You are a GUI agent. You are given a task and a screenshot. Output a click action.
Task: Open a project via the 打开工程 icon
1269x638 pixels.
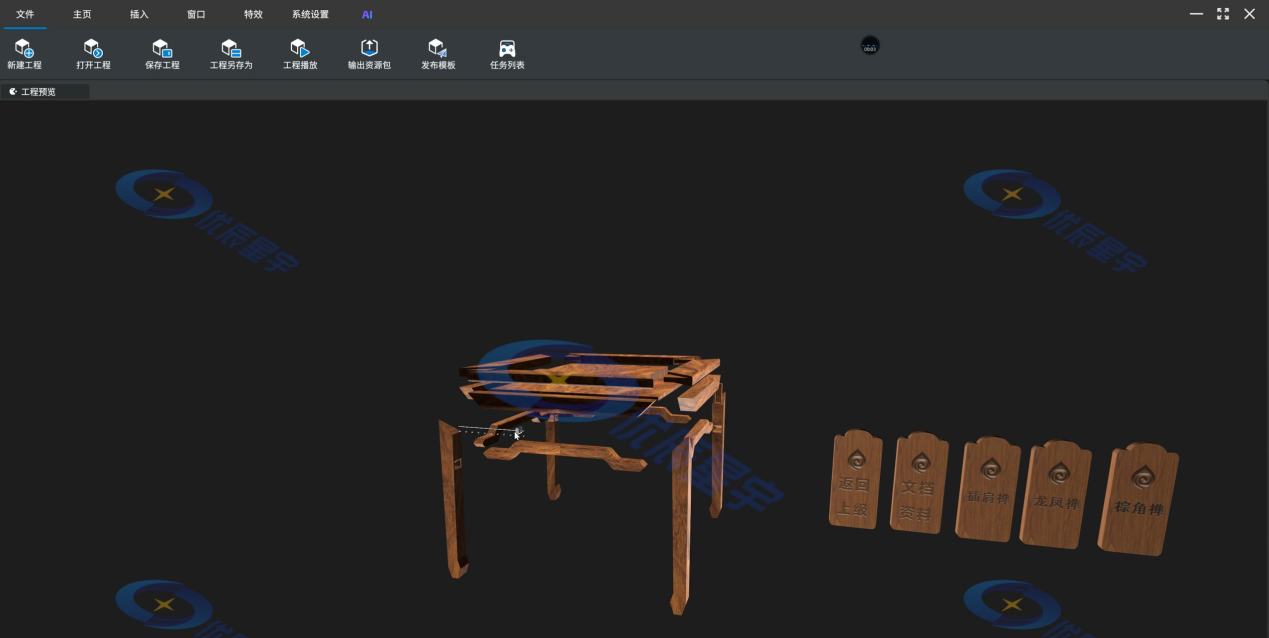[x=93, y=53]
